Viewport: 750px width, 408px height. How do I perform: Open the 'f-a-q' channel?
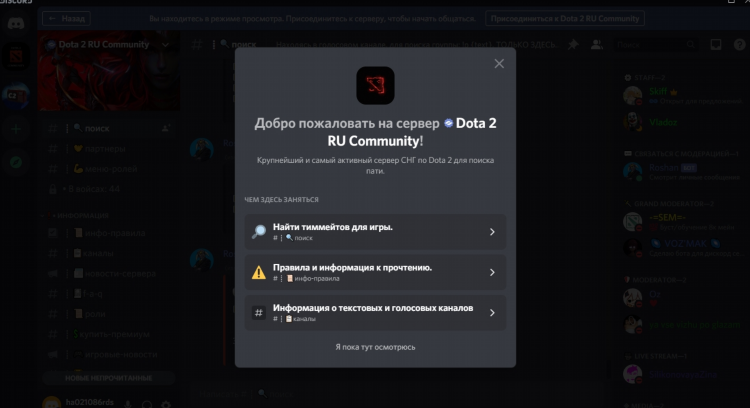pyautogui.click(x=109, y=294)
